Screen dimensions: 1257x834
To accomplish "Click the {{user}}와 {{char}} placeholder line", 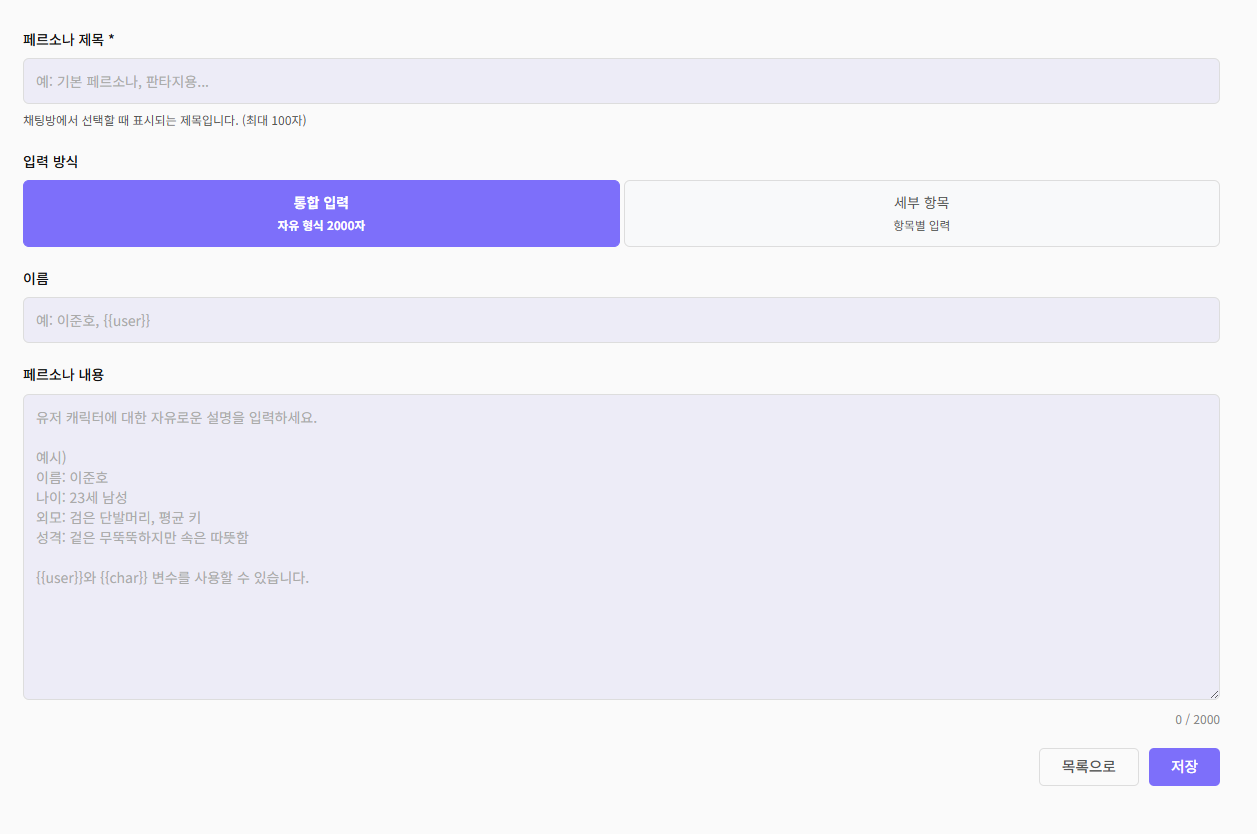I will click(x=172, y=578).
